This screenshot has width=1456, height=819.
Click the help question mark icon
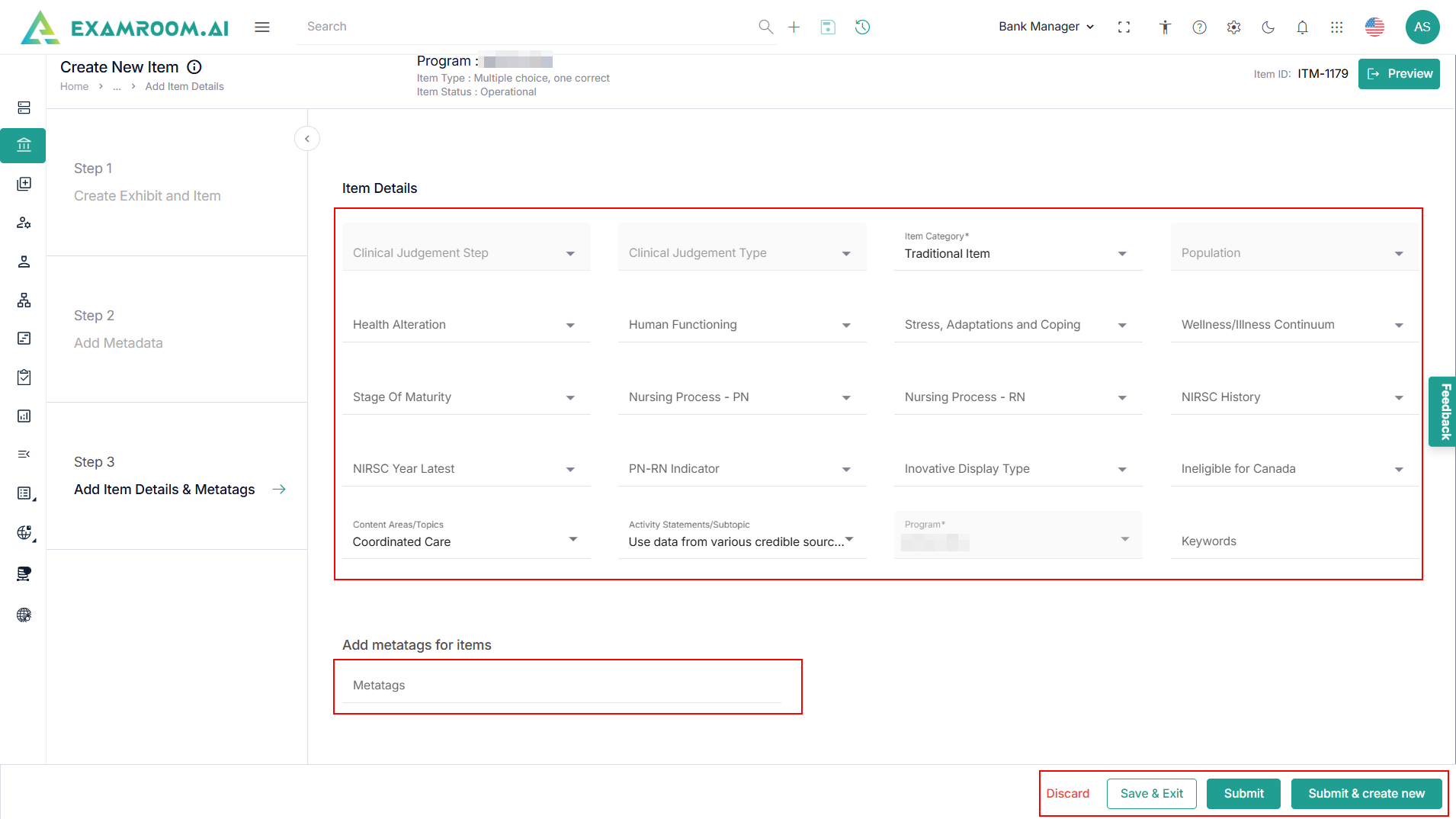tap(1199, 27)
